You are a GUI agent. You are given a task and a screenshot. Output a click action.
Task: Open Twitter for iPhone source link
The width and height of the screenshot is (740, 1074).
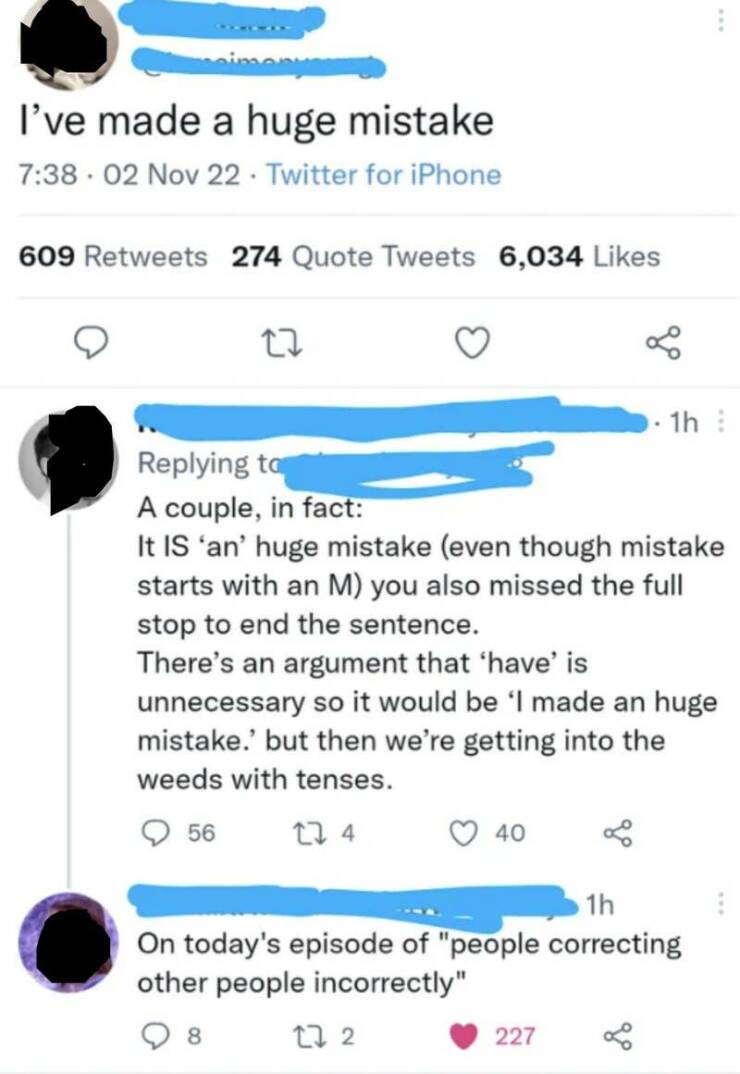383,176
